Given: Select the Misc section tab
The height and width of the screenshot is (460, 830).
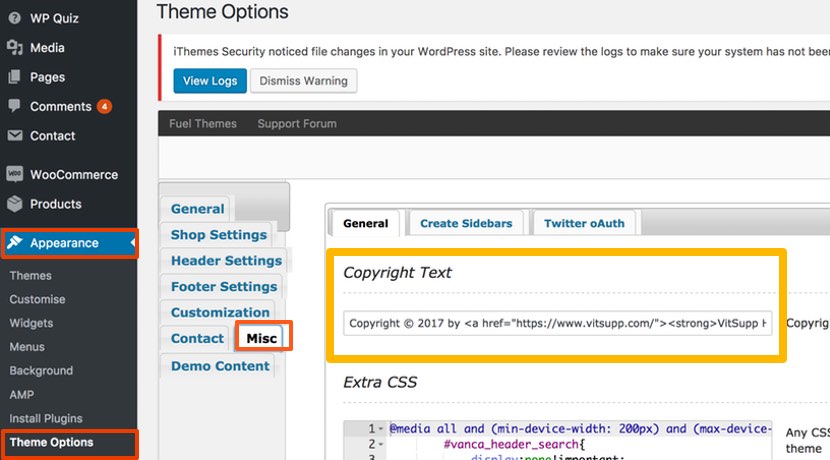Looking at the screenshot, I should point(262,338).
